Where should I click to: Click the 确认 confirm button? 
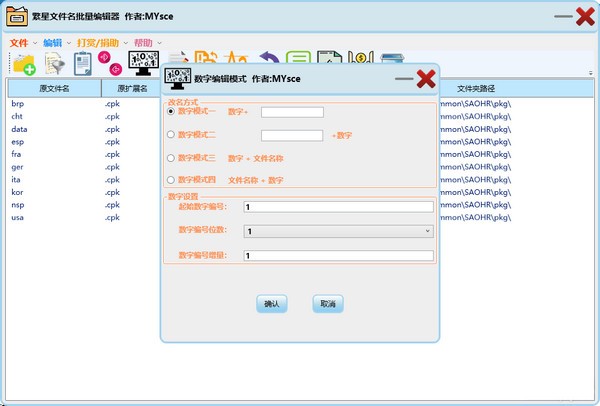[272, 304]
